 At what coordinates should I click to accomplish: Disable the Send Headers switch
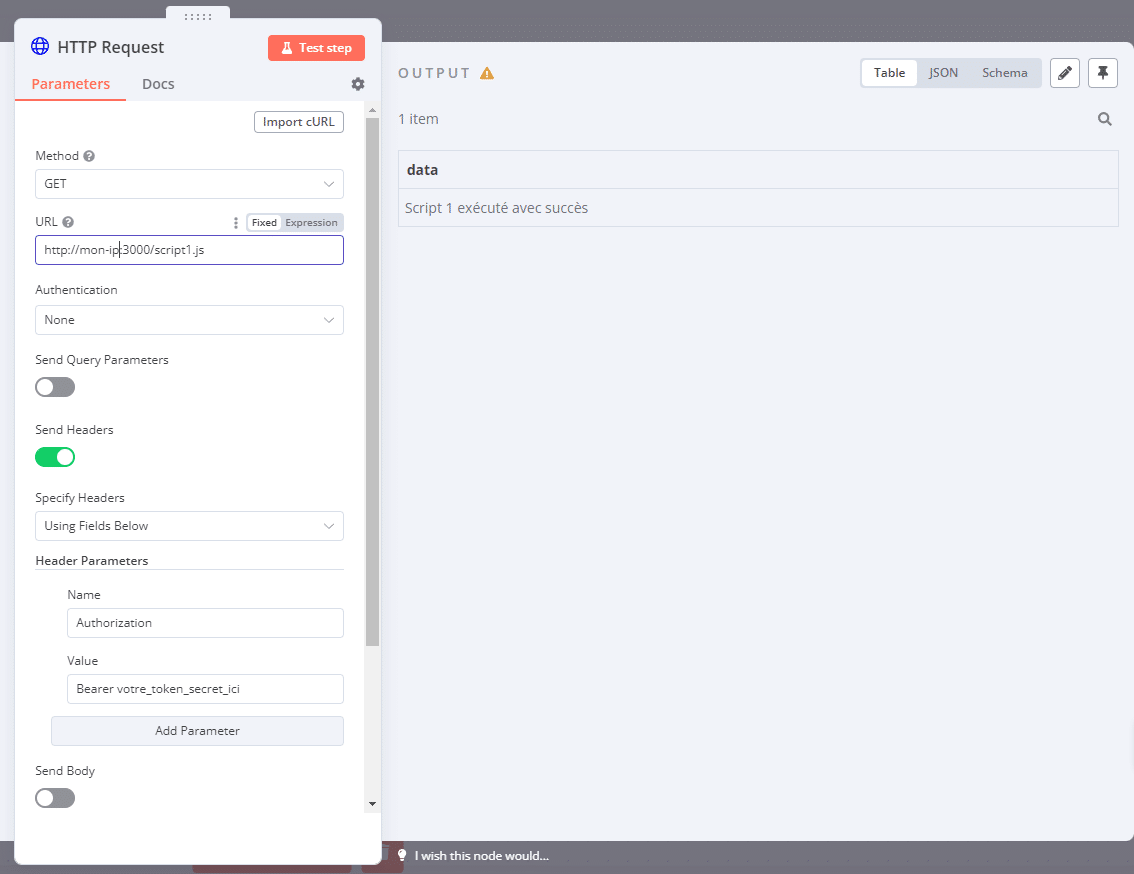55,457
